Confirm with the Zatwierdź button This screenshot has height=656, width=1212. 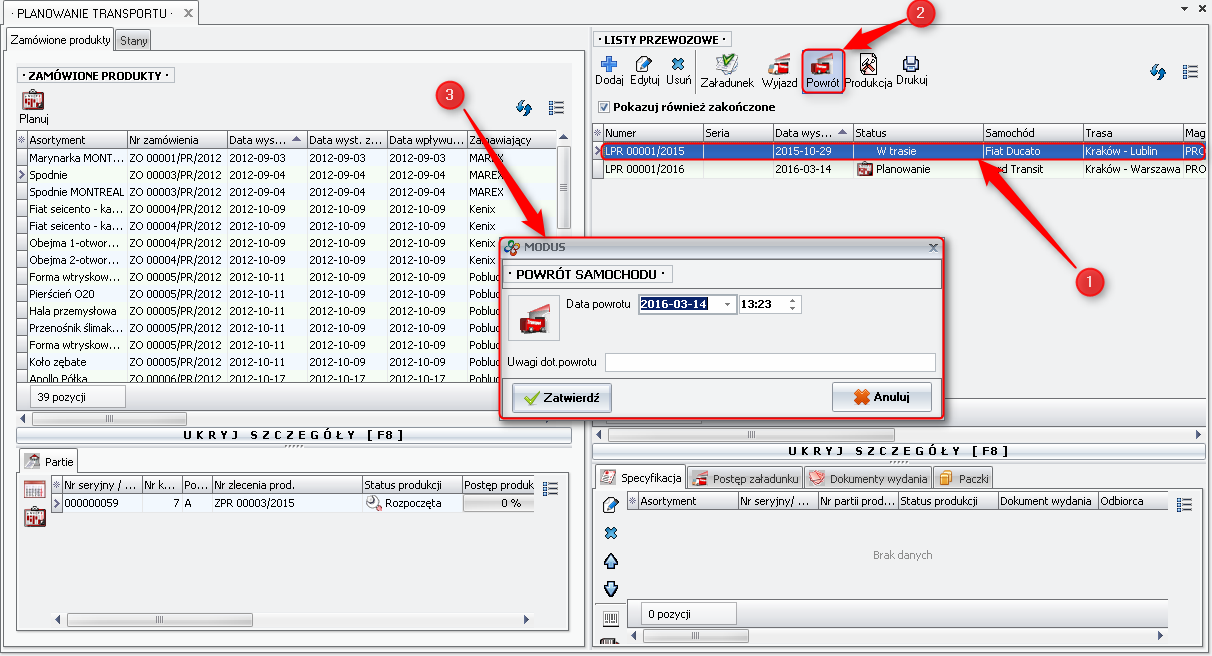(x=561, y=398)
